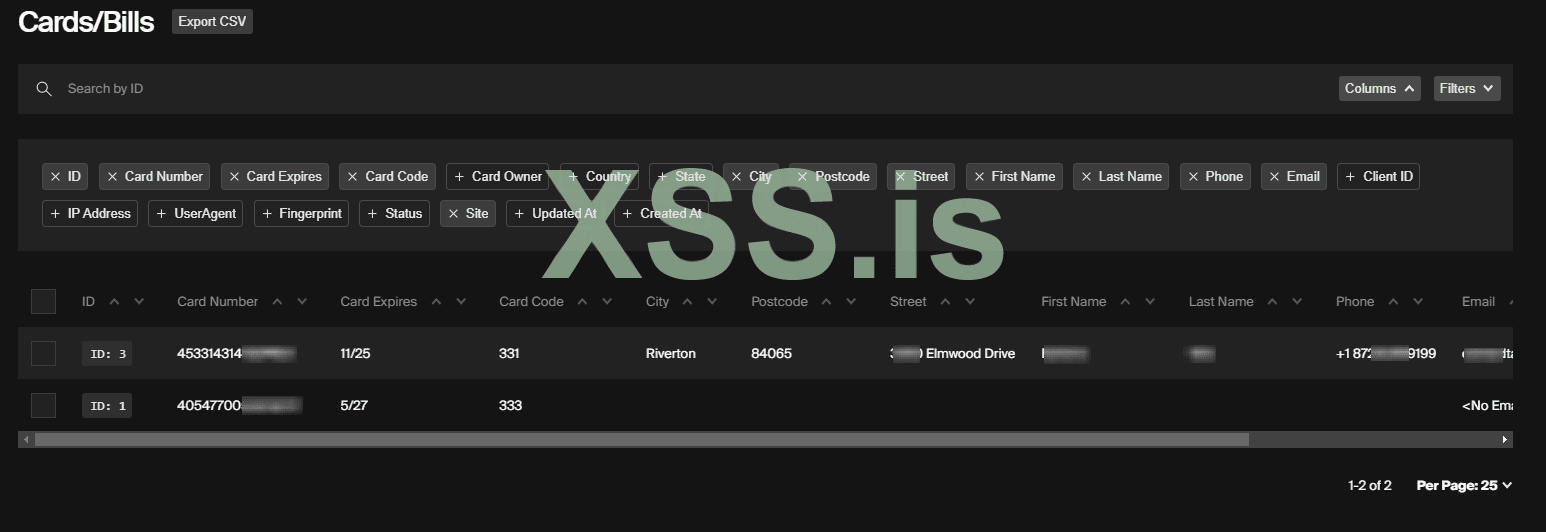
Task: Click the Export CSV button
Action: pos(212,22)
